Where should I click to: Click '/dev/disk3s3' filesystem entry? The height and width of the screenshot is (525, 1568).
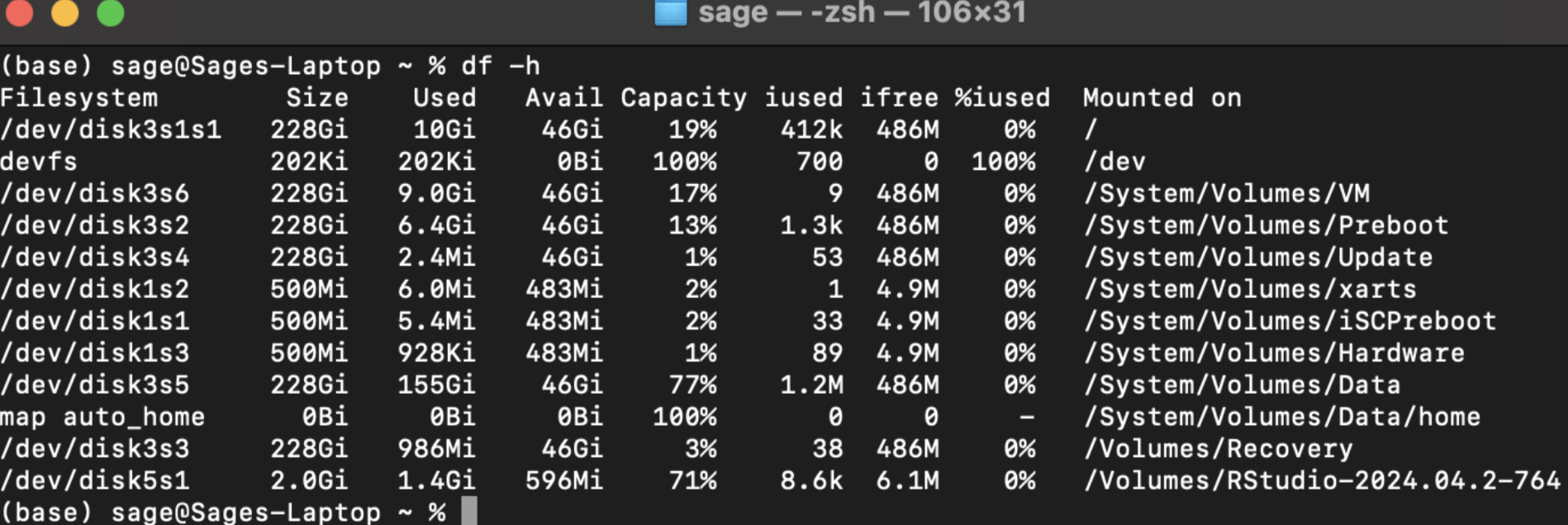(x=95, y=448)
